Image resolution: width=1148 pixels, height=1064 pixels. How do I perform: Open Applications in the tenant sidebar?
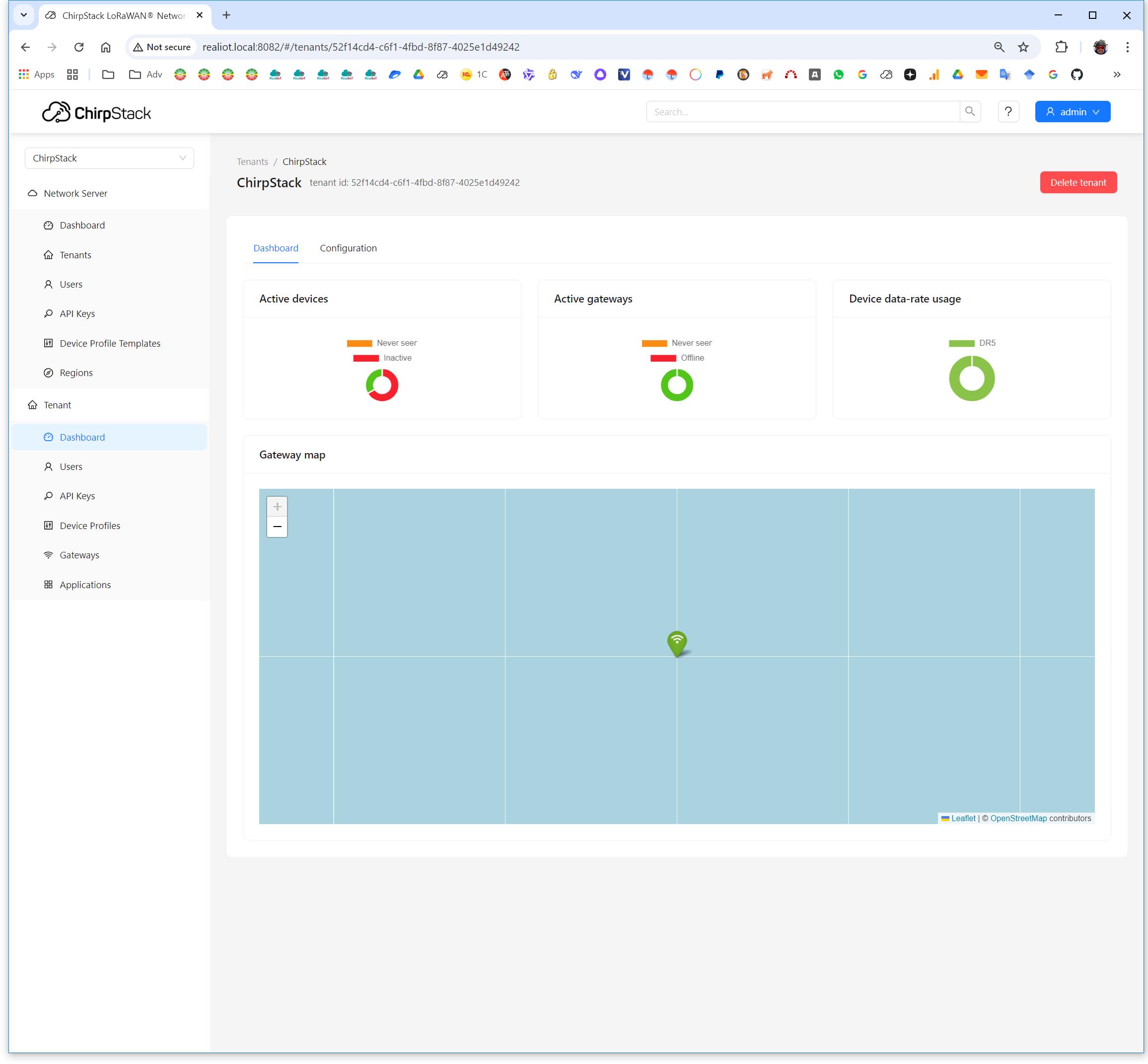point(85,584)
